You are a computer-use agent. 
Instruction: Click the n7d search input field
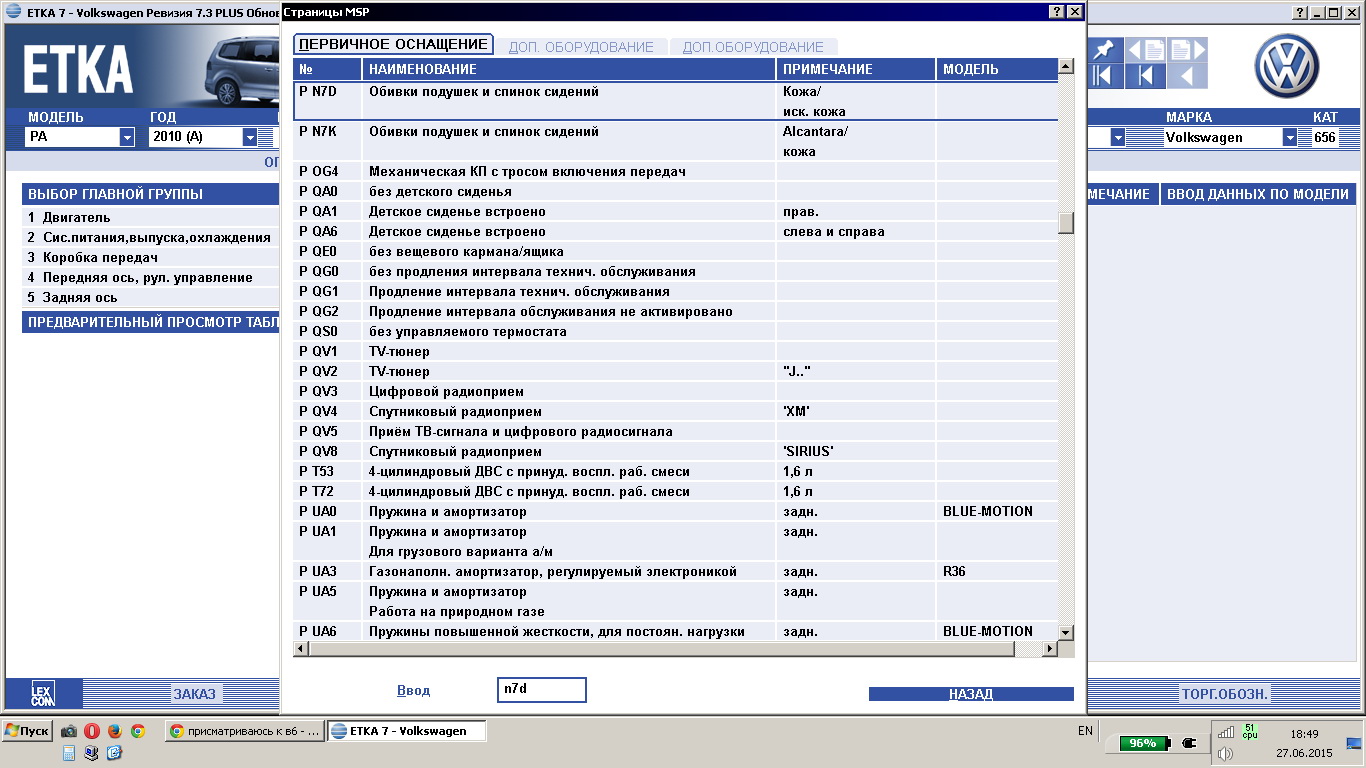pyautogui.click(x=541, y=690)
